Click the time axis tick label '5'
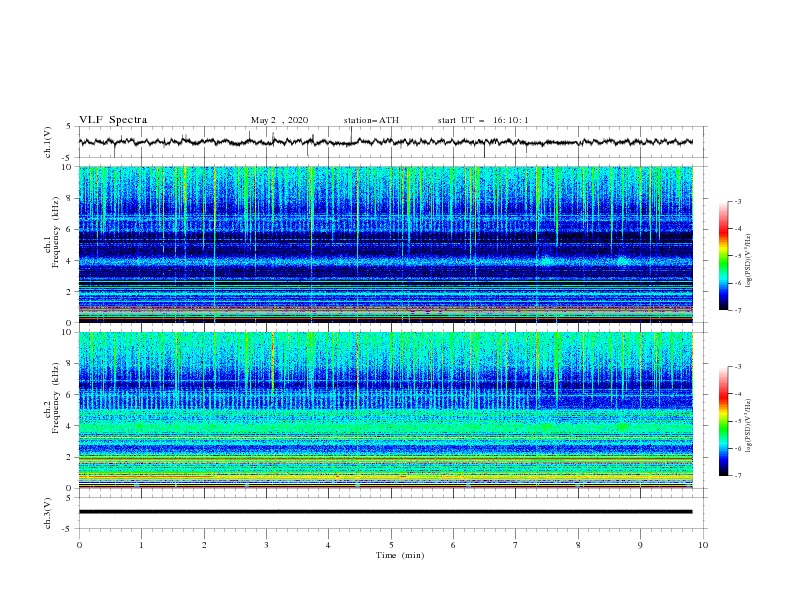The image size is (792, 612). click(x=391, y=545)
